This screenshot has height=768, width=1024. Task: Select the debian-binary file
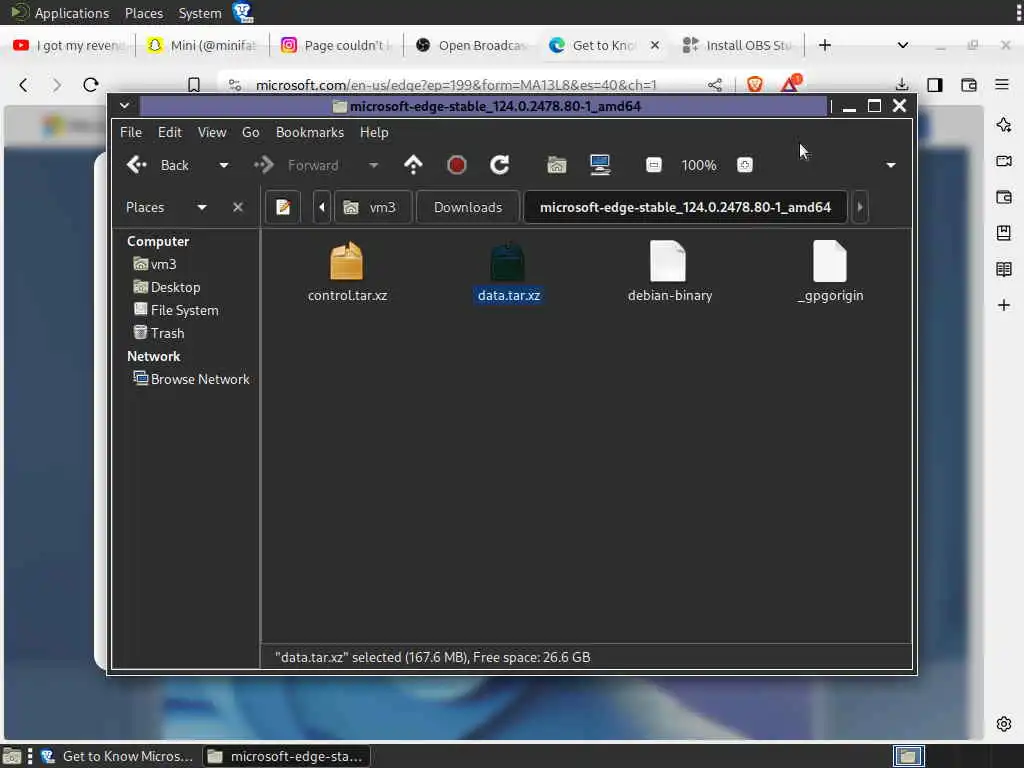669,271
